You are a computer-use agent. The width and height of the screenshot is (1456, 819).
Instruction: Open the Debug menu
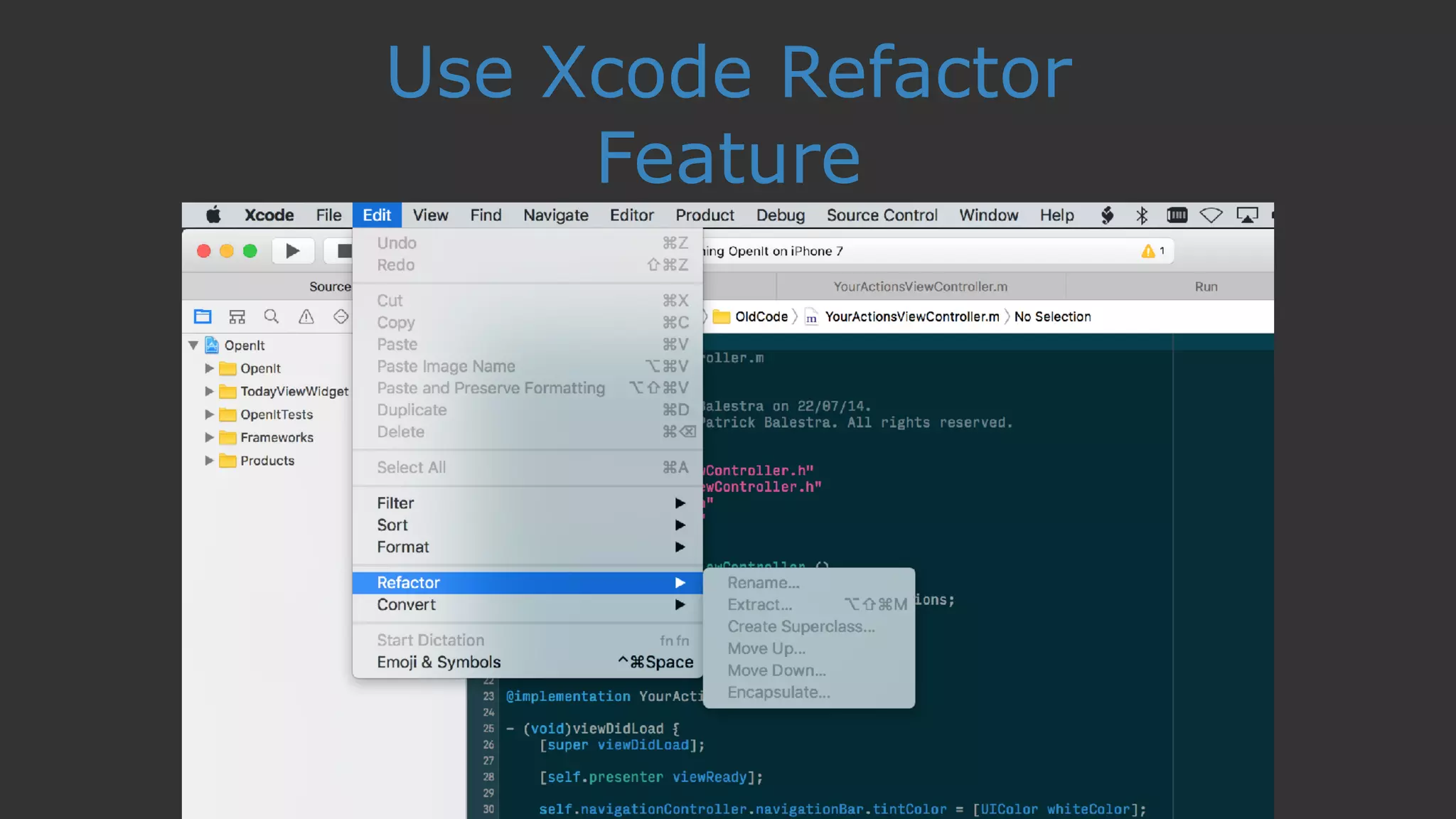point(780,215)
